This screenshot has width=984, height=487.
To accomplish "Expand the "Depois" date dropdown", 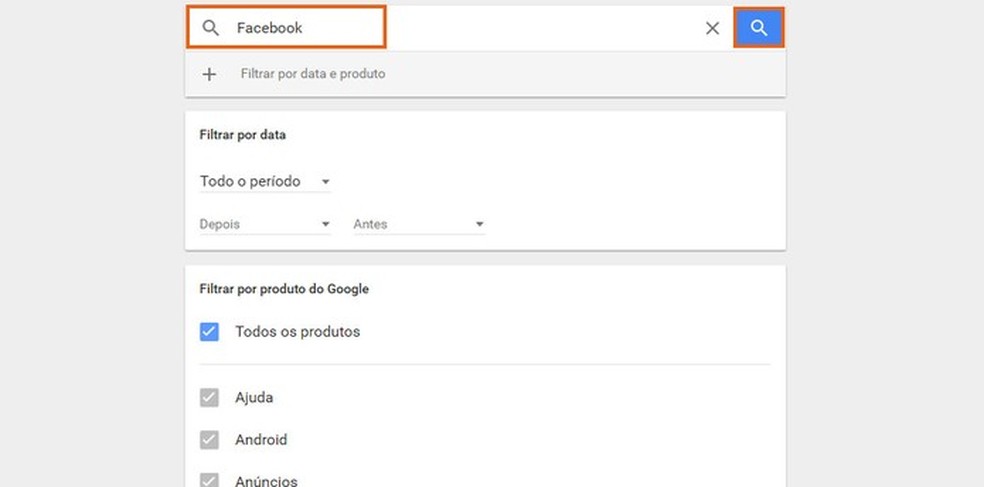I will click(x=265, y=225).
